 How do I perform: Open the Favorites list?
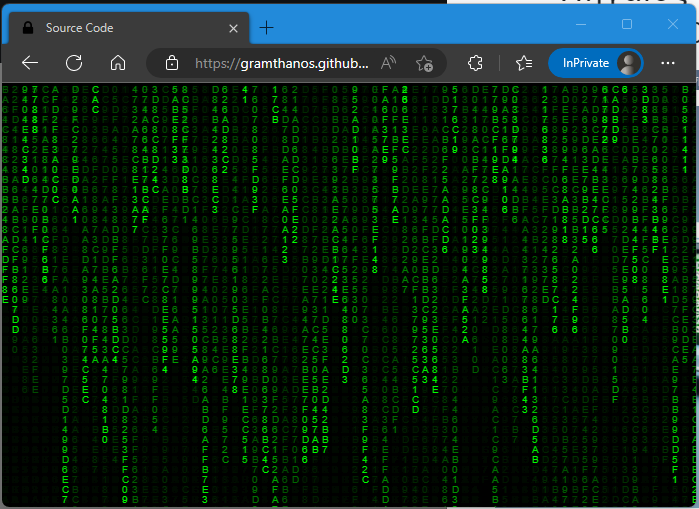tap(524, 63)
